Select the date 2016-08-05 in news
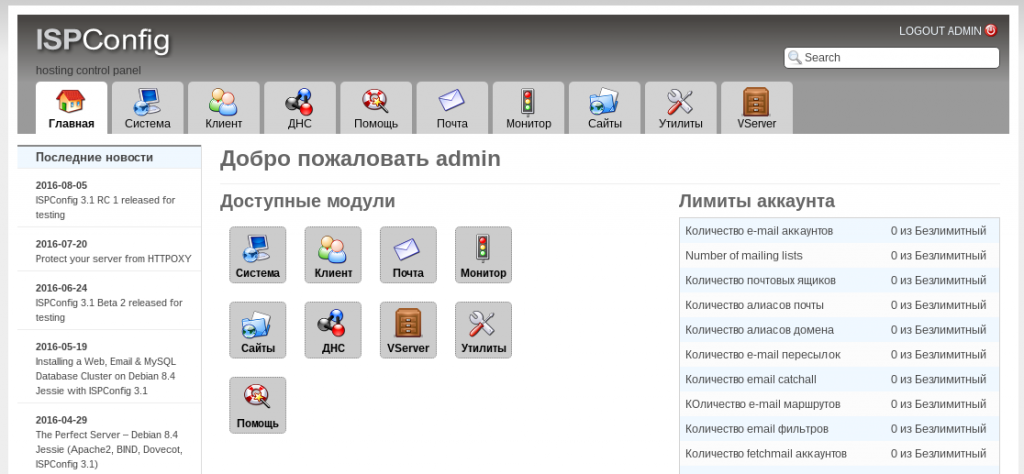 (61, 185)
